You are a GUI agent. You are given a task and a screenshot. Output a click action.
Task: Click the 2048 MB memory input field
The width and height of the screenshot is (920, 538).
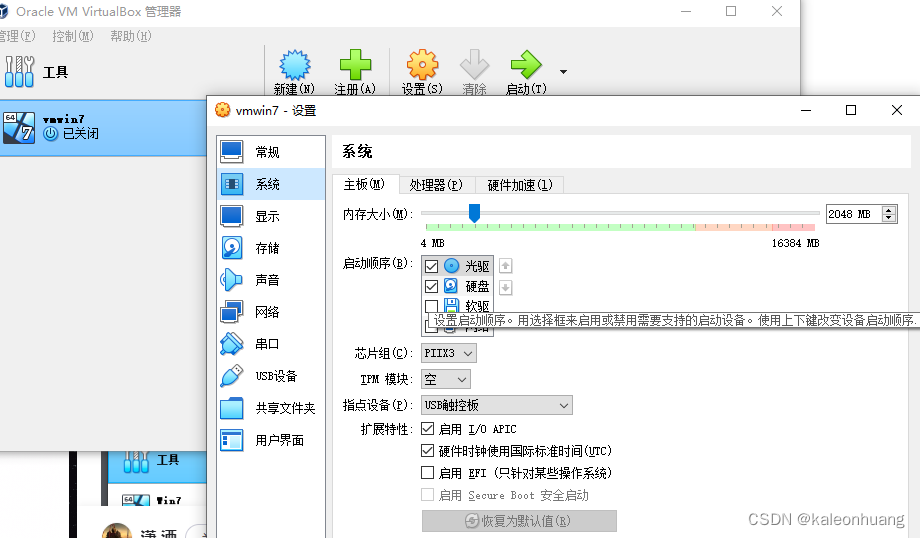coord(853,214)
